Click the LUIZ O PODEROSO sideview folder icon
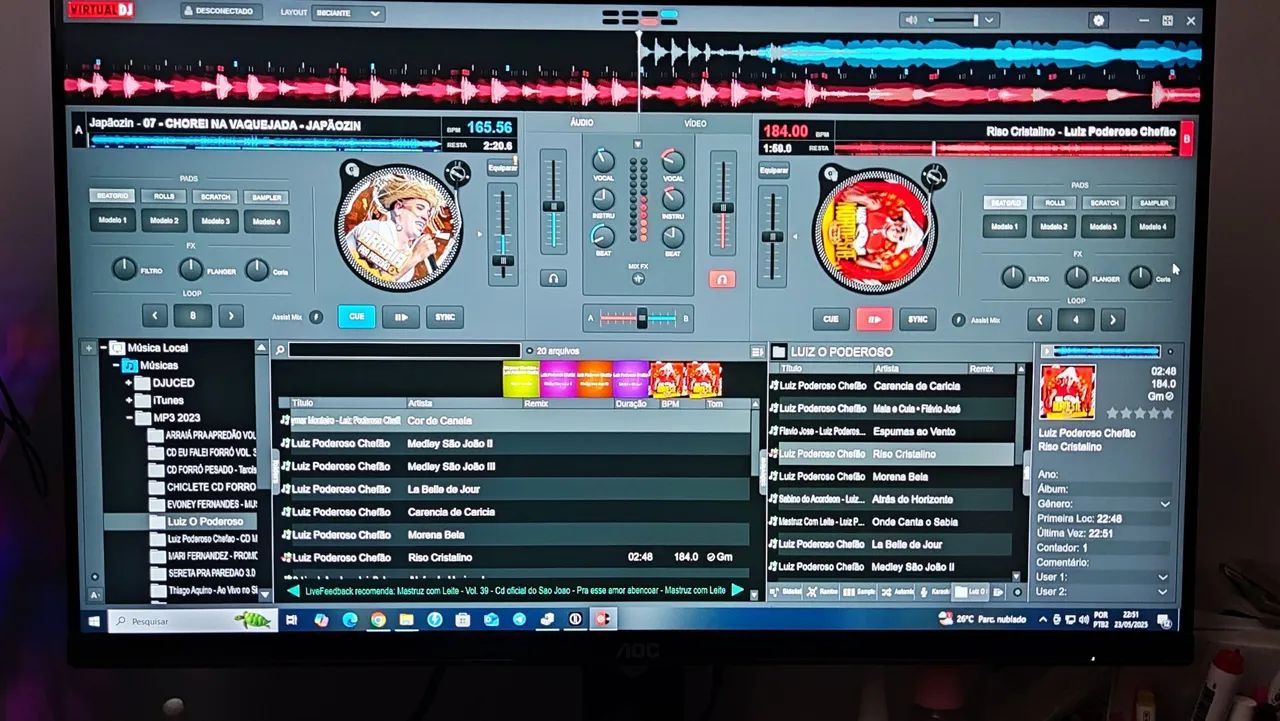Screen dimensions: 1280x721 click(779, 352)
